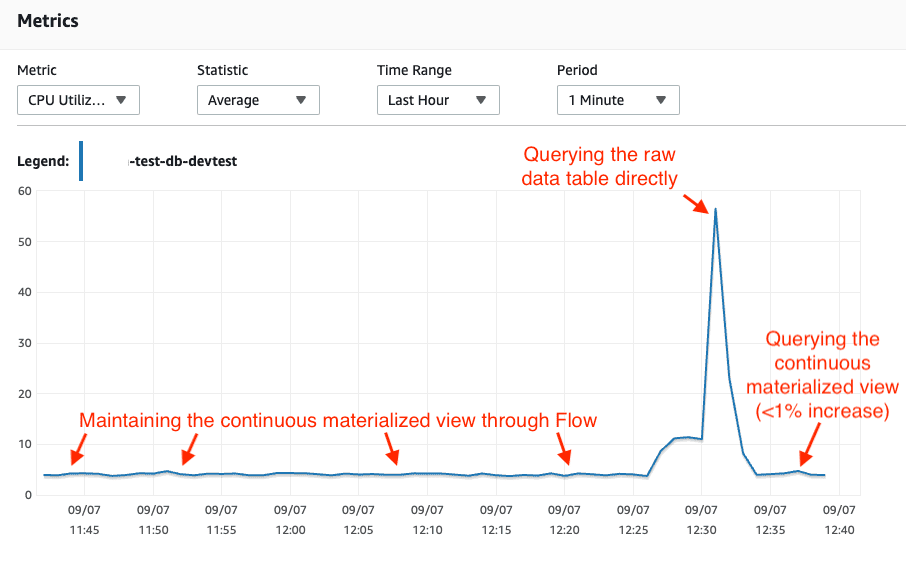Click the Time Range field label
This screenshot has width=906, height=571.
[x=414, y=71]
